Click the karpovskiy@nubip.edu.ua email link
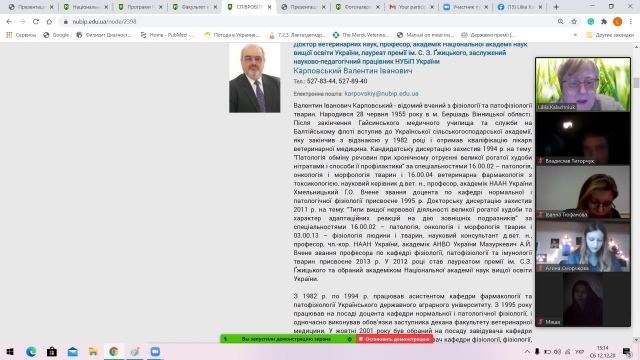The width and height of the screenshot is (640, 360). click(381, 93)
